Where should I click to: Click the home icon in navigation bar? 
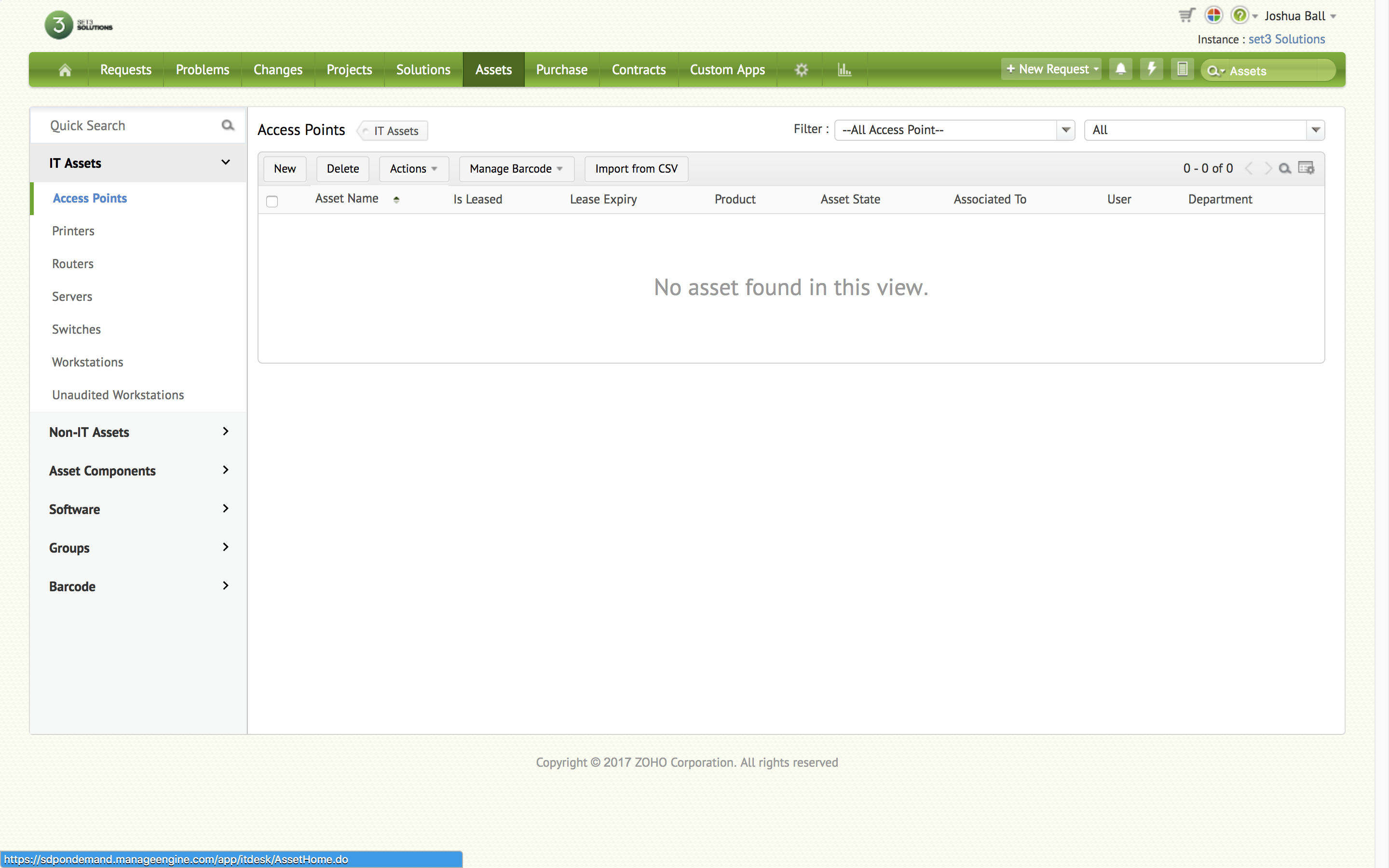click(65, 70)
